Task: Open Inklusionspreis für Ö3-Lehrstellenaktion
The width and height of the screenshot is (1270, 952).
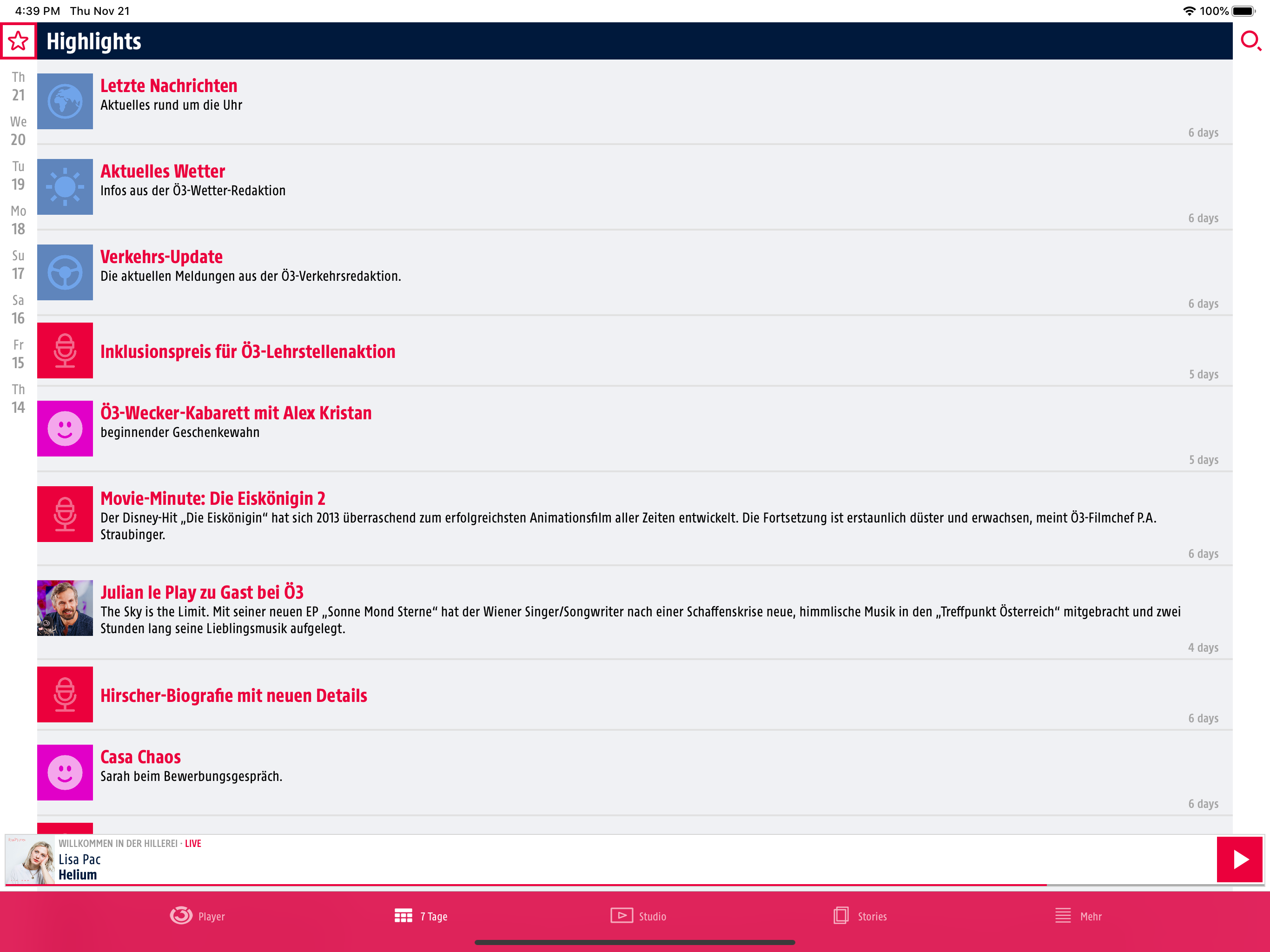Action: click(x=247, y=351)
